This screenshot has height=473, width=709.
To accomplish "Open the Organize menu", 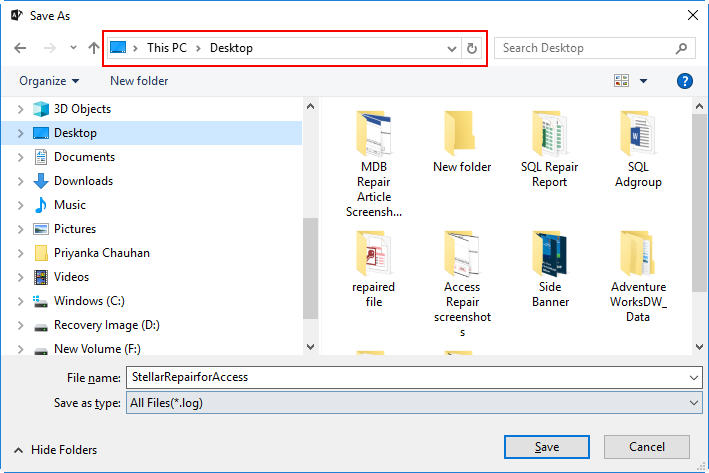I will click(x=48, y=81).
